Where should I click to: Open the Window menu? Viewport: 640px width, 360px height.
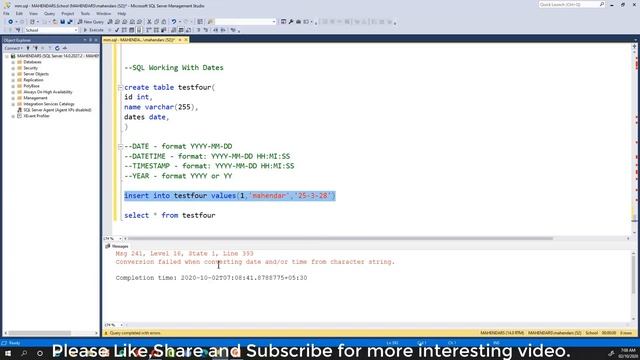(x=104, y=13)
